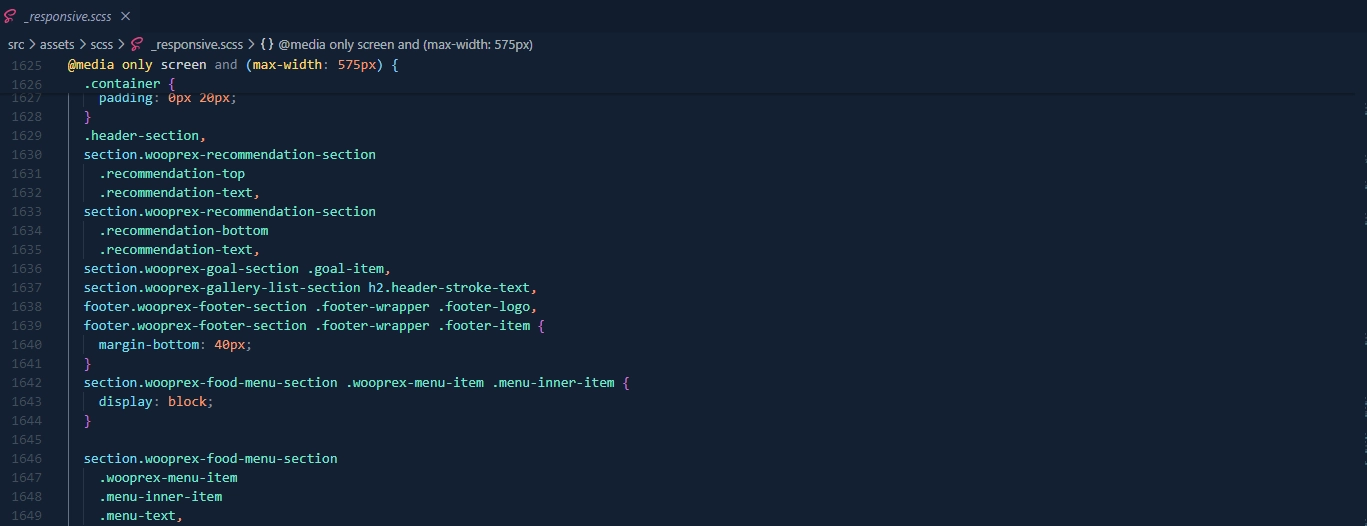Place cursor on .header-section selector

[144, 136]
